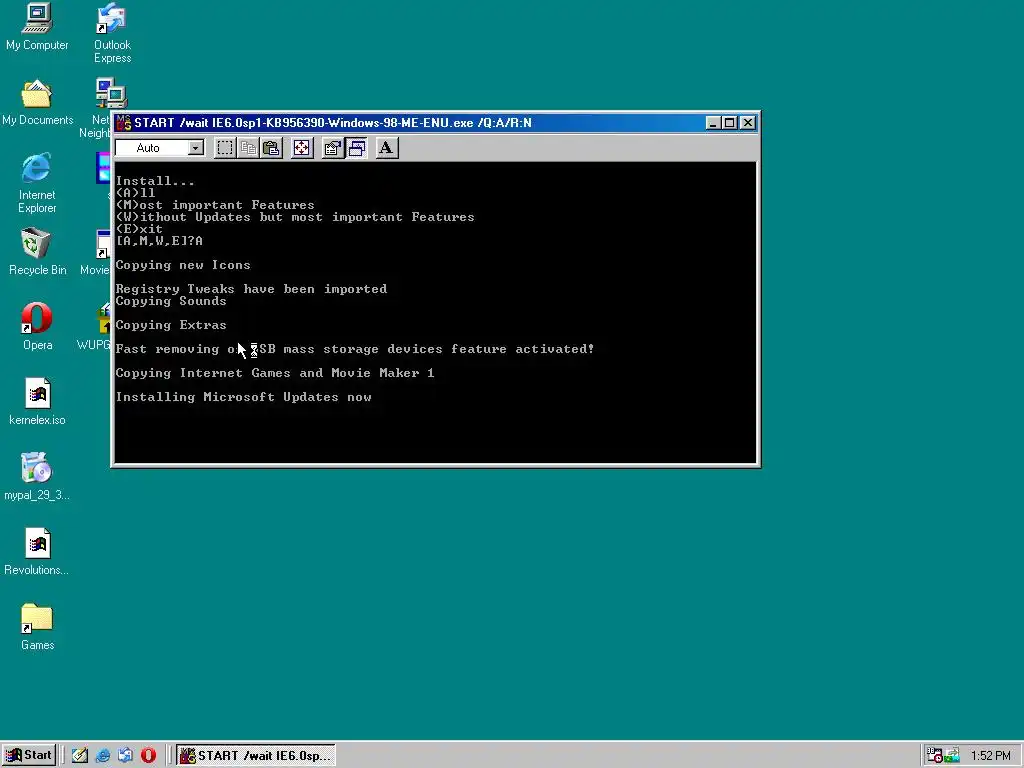1024x768 pixels.
Task: Click the MS-DOS window title bar
Action: click(436, 123)
